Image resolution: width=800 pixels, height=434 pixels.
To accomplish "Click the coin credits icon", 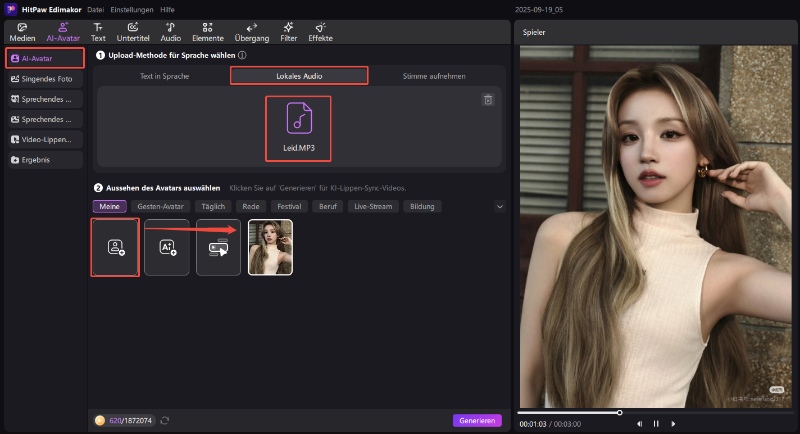I will click(x=100, y=420).
